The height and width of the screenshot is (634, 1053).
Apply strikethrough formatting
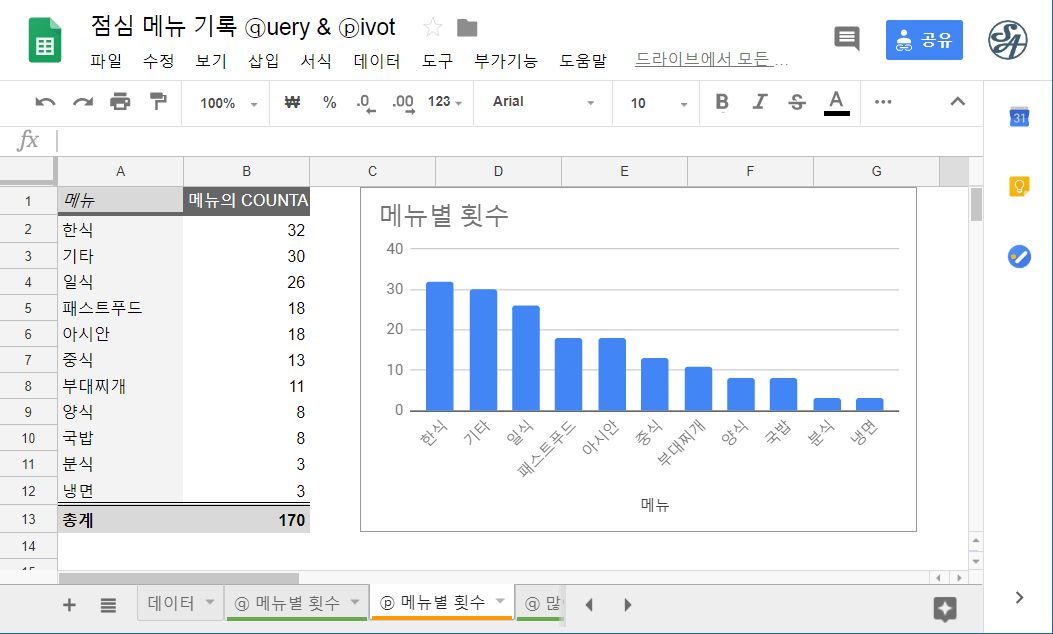pyautogui.click(x=796, y=101)
